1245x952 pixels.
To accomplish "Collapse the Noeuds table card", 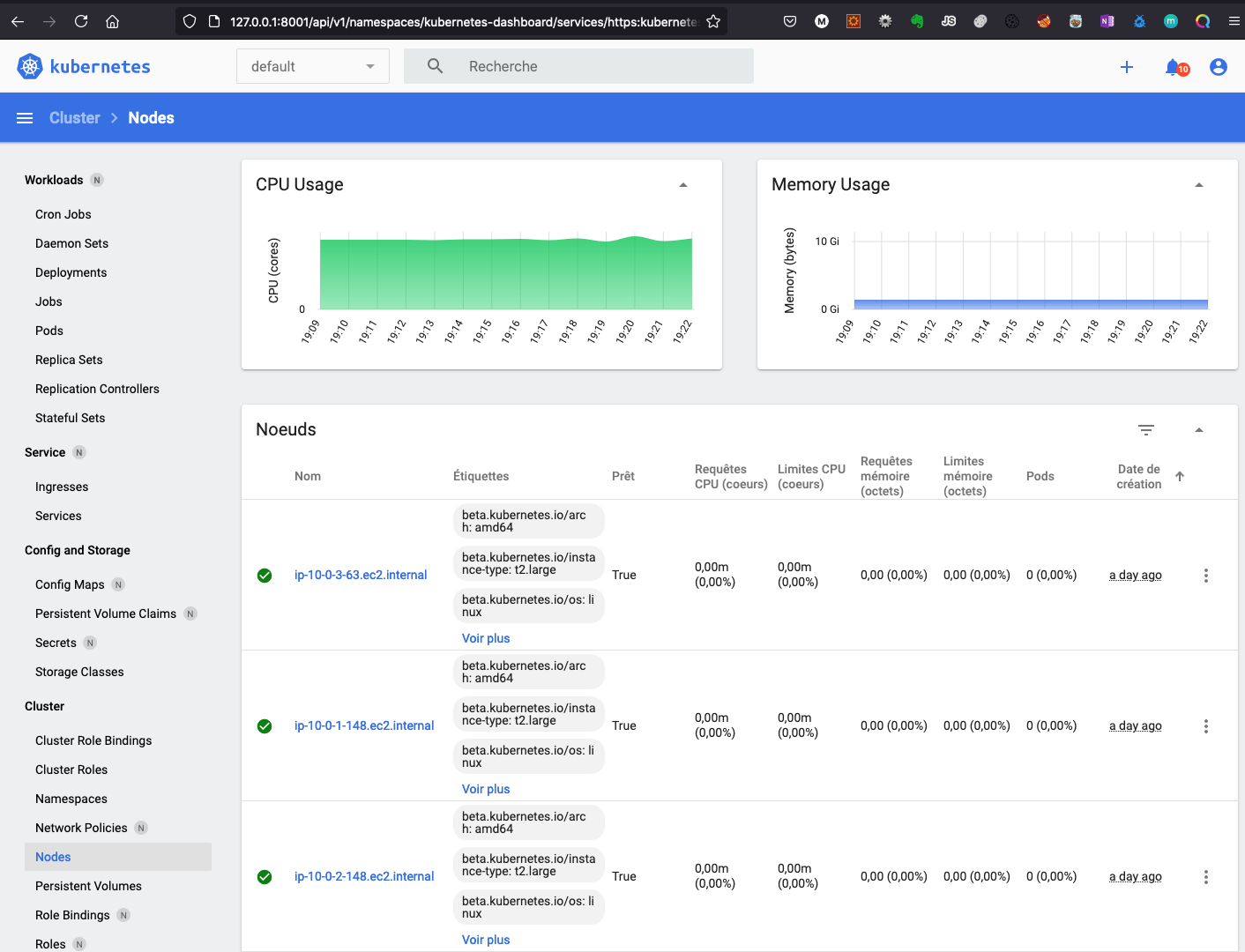I will [1198, 430].
